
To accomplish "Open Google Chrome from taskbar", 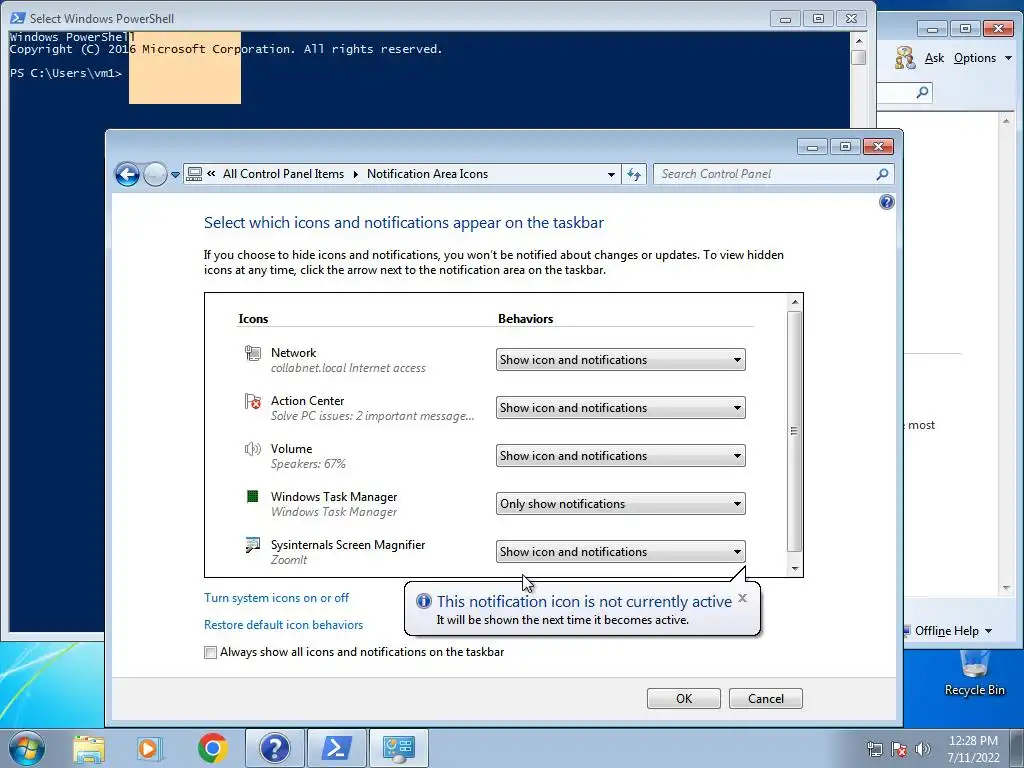I will [x=212, y=748].
